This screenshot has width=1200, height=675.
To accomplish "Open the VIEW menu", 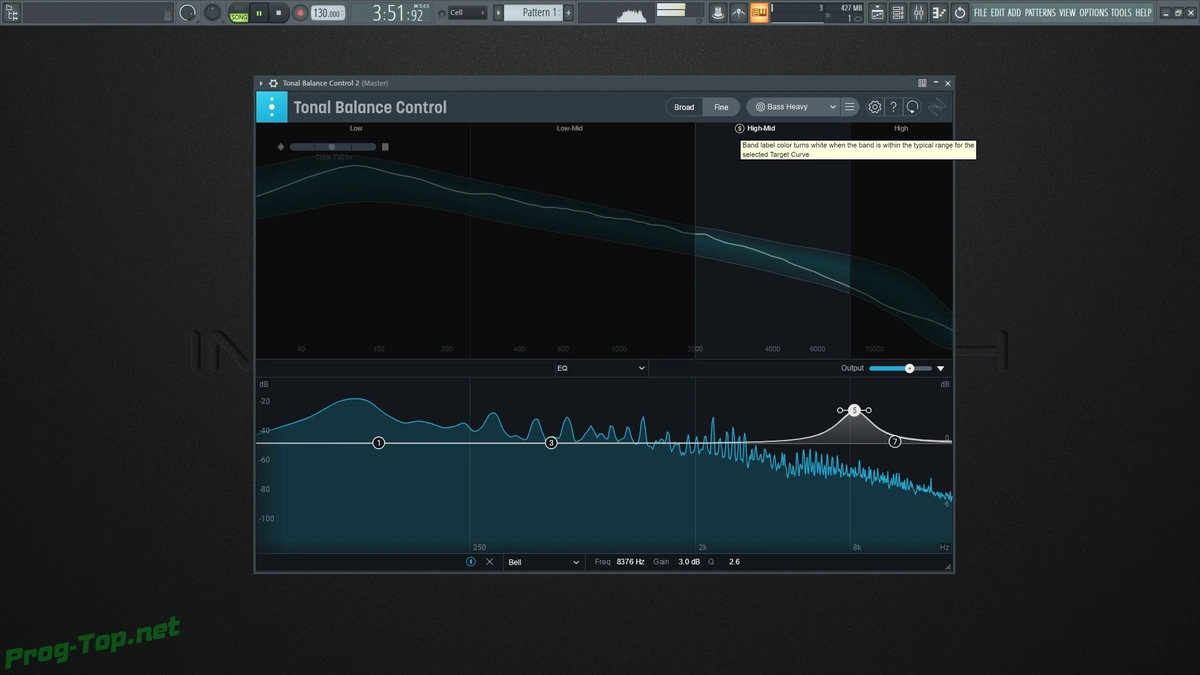I will [1068, 13].
